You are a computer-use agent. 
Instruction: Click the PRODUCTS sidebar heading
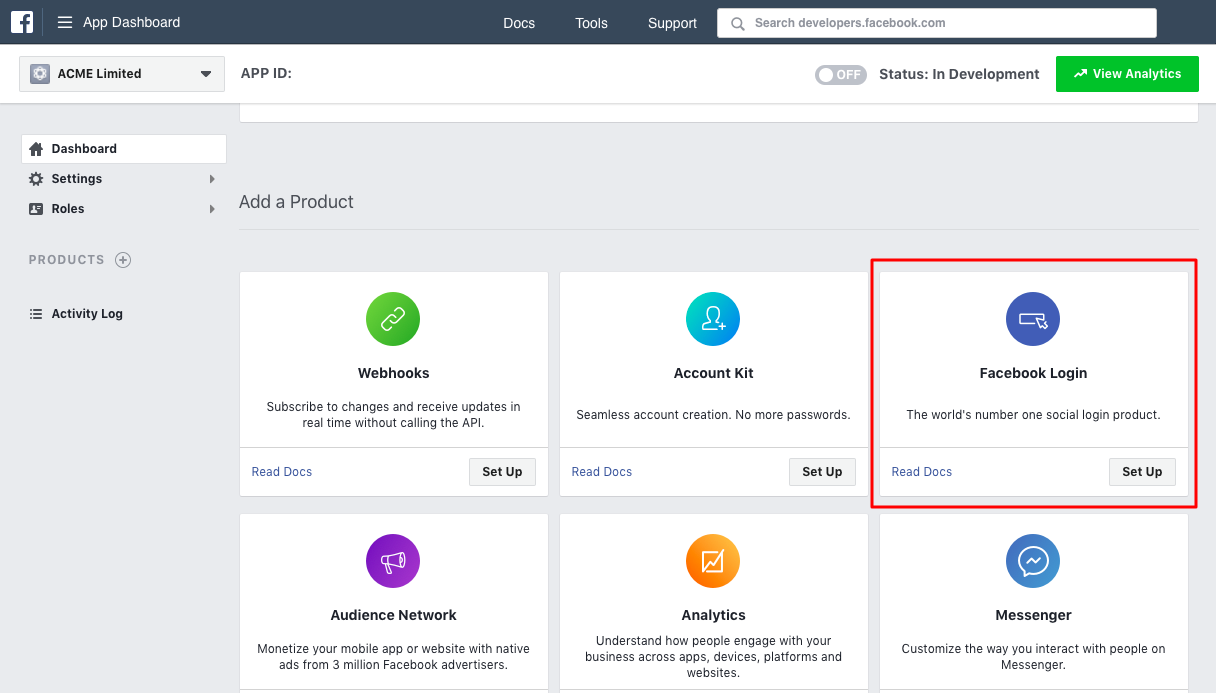point(66,260)
